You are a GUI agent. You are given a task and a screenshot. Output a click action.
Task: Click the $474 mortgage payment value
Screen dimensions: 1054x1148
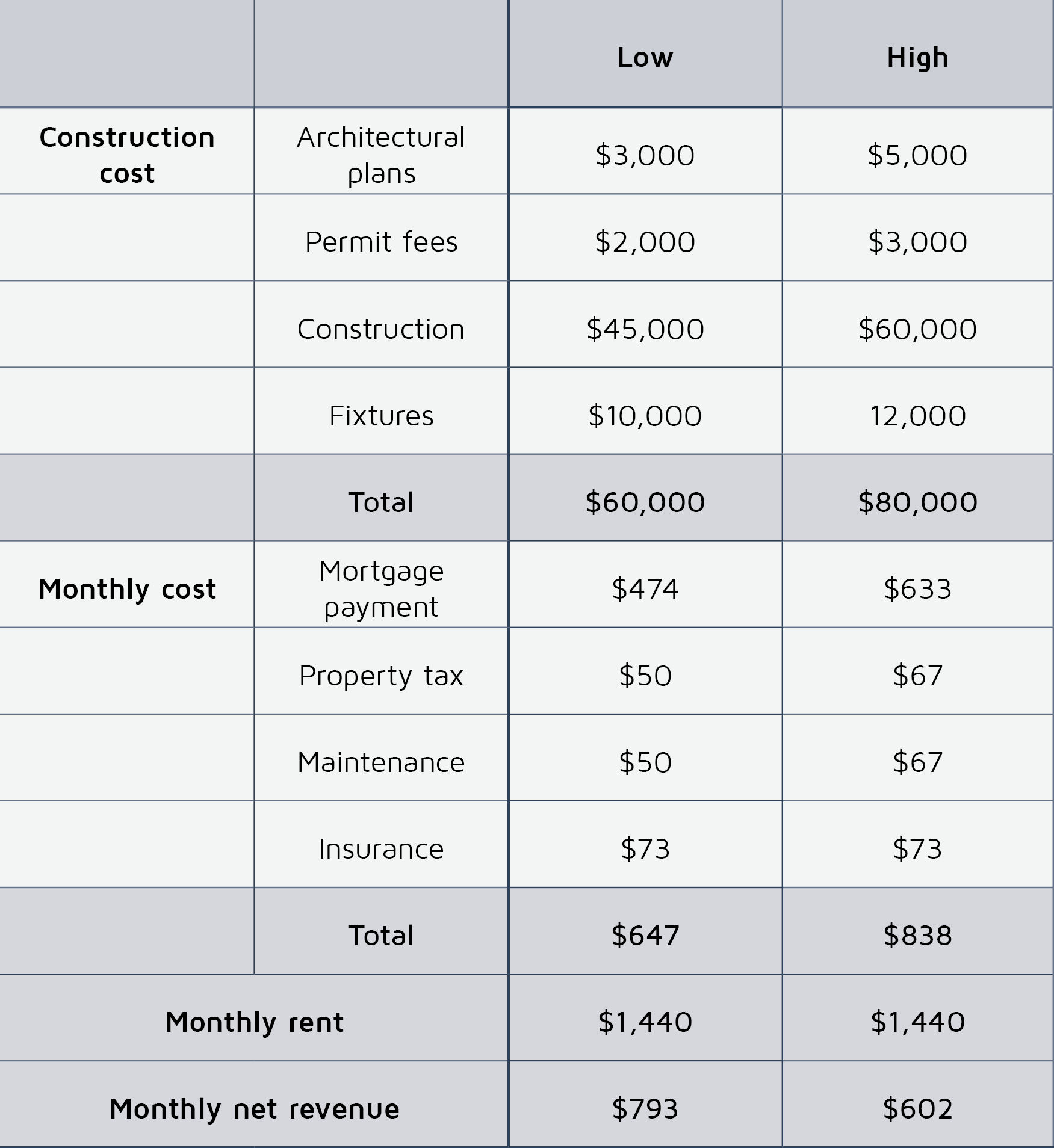(x=645, y=588)
